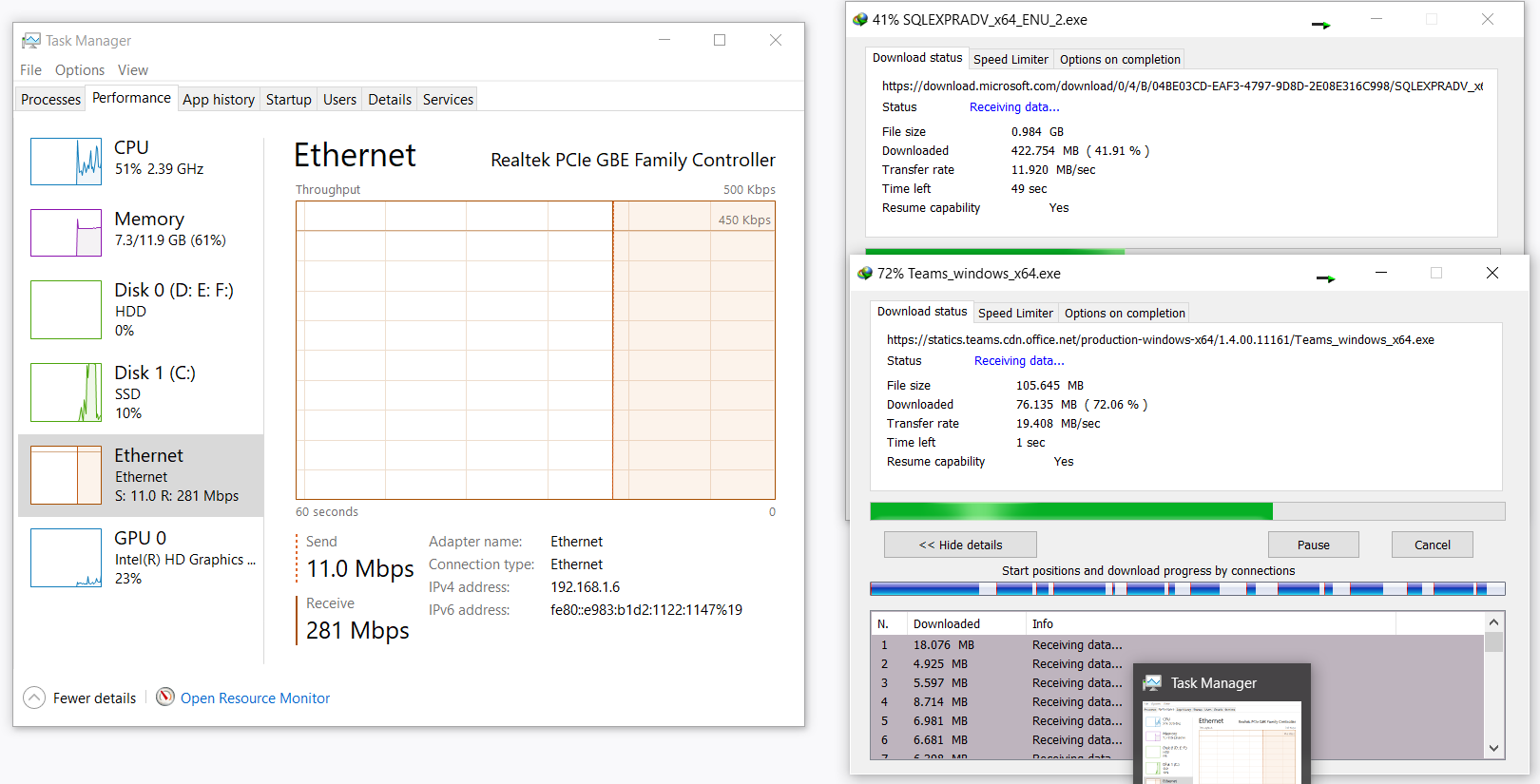Click the Info column header

[1210, 623]
